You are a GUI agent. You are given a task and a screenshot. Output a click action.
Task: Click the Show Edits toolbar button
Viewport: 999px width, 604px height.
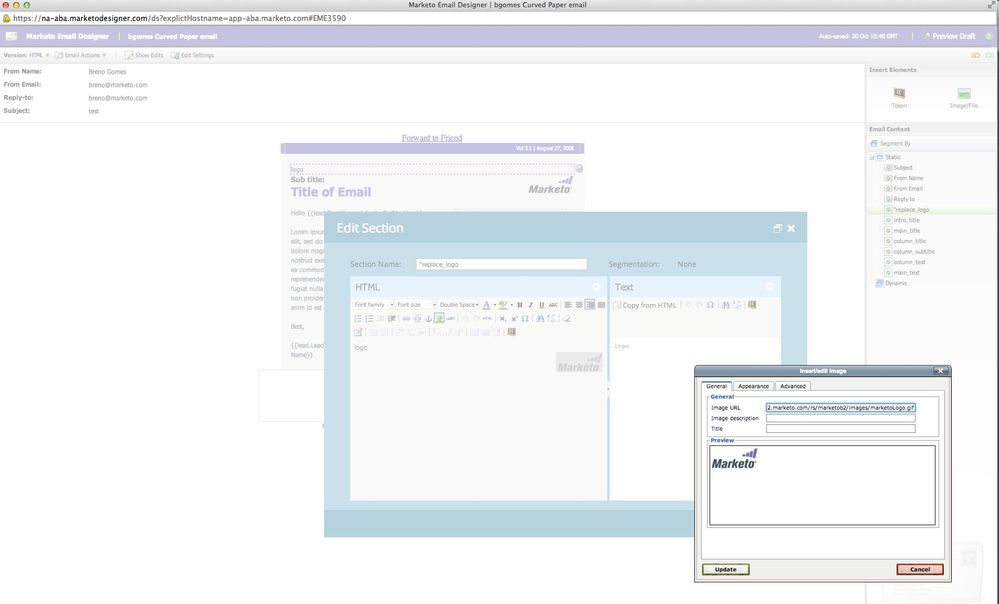(x=144, y=55)
